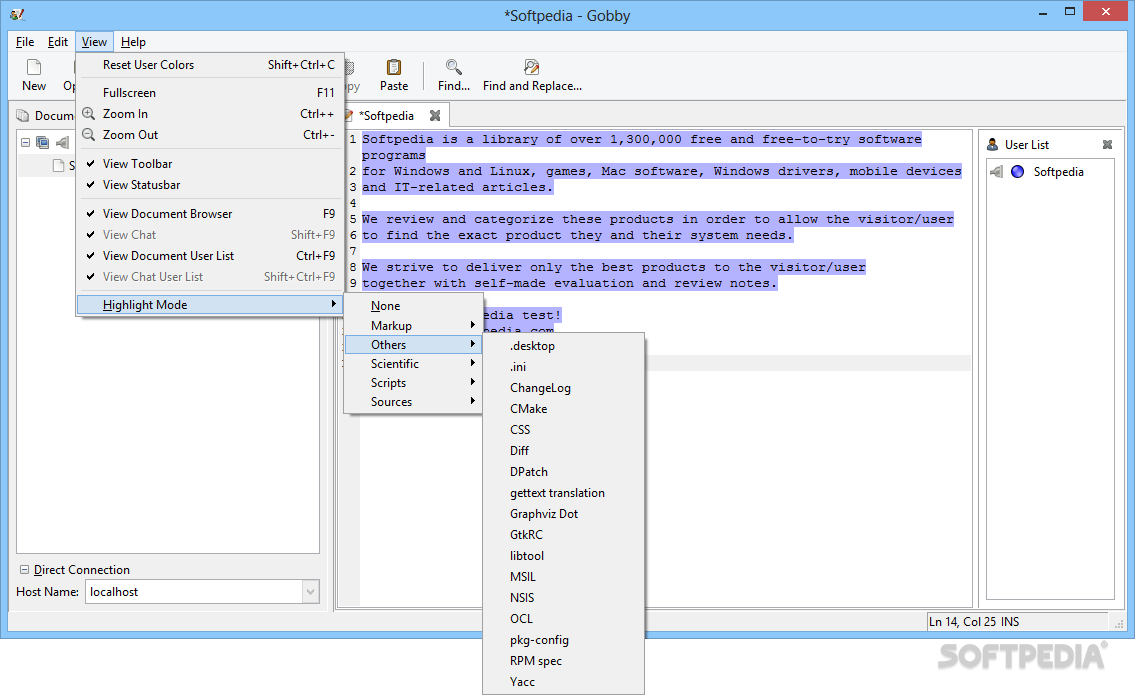Expand the Sources submenu

pos(413,402)
